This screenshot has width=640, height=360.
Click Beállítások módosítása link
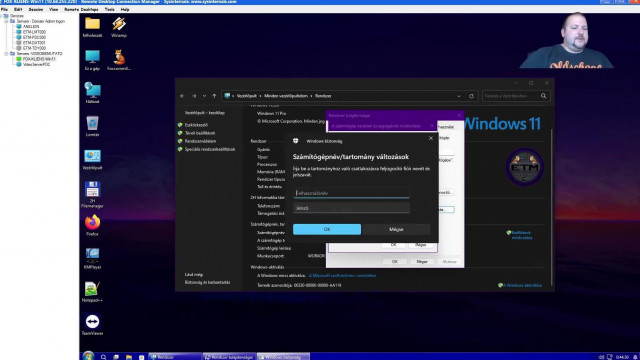point(521,235)
